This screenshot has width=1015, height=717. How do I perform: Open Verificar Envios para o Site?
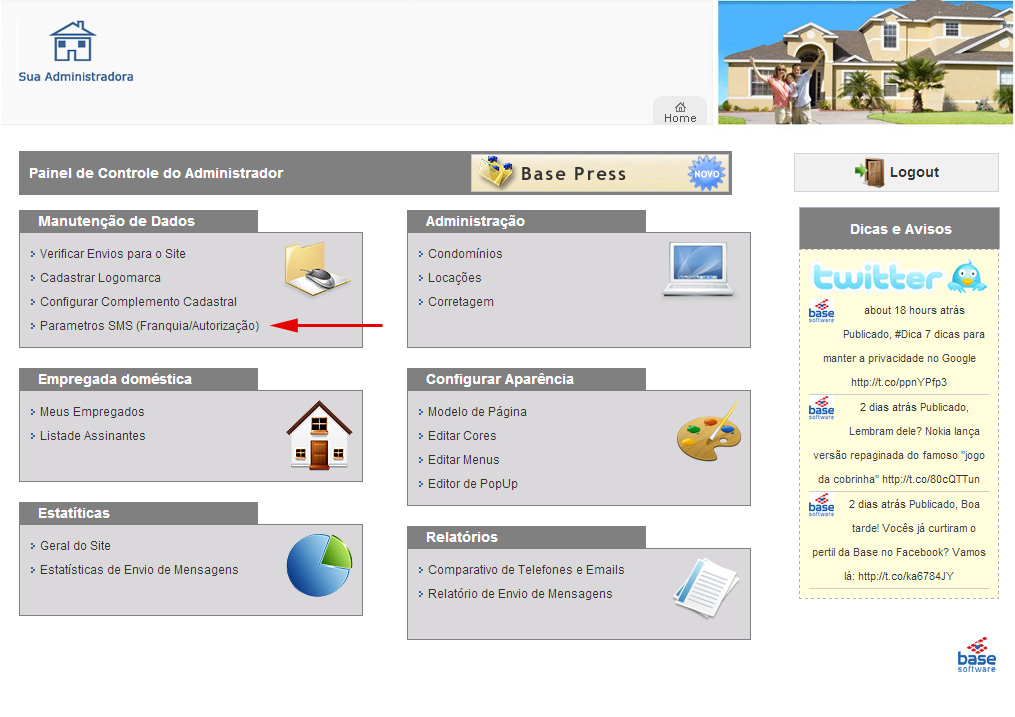point(112,254)
